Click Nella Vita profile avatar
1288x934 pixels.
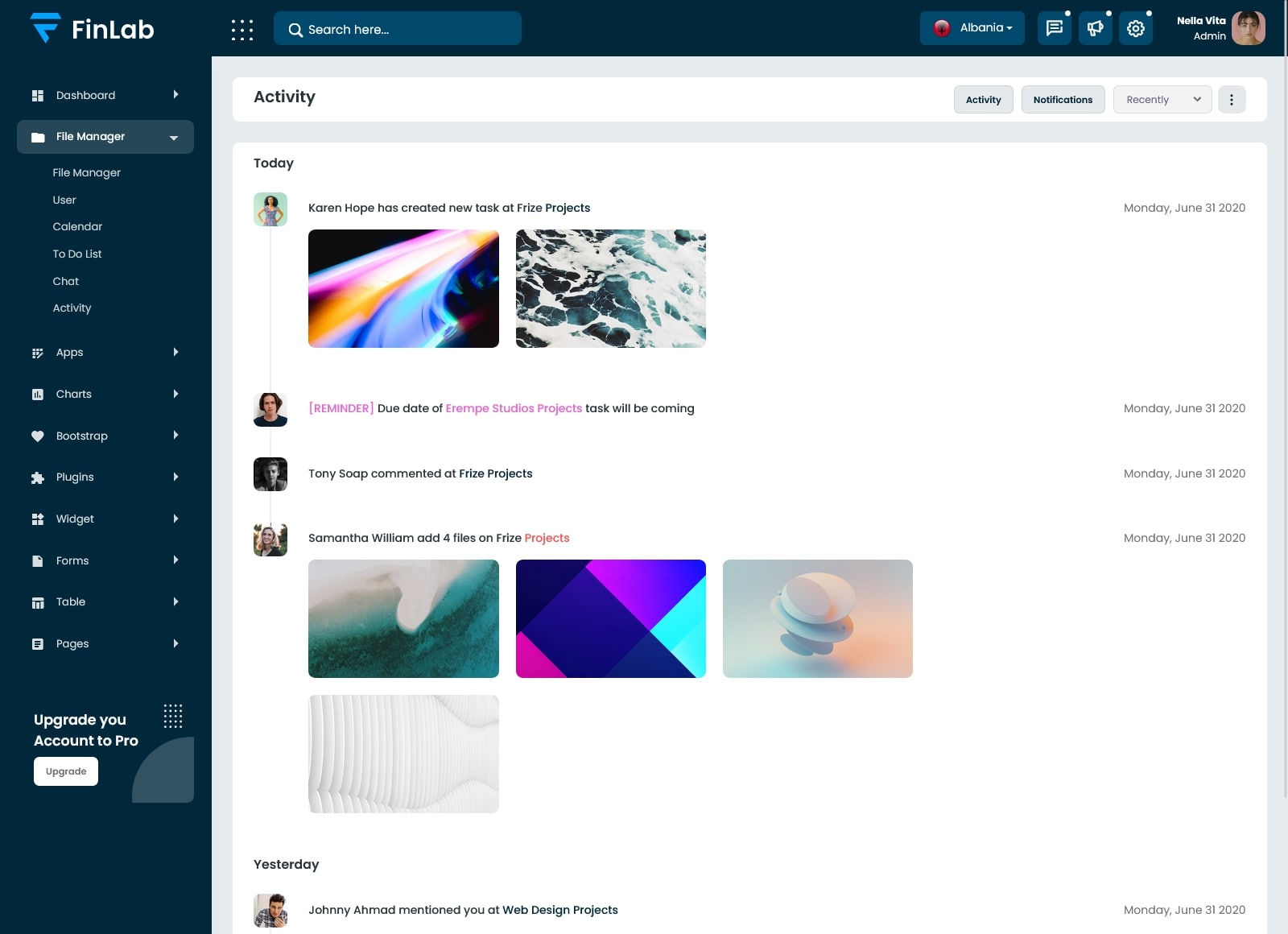pos(1248,28)
